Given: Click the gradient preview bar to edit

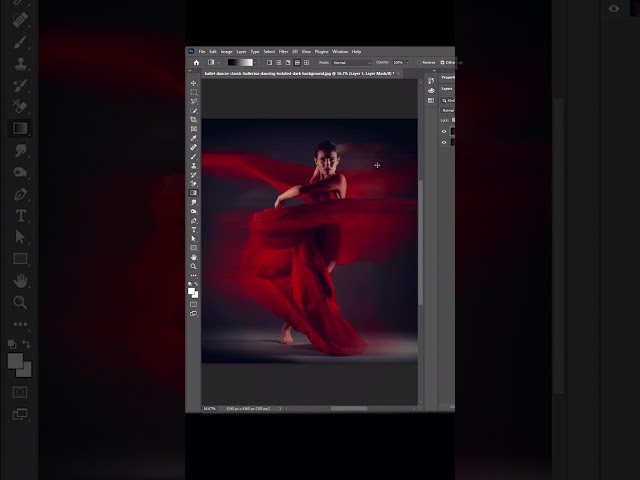Looking at the screenshot, I should [240, 62].
